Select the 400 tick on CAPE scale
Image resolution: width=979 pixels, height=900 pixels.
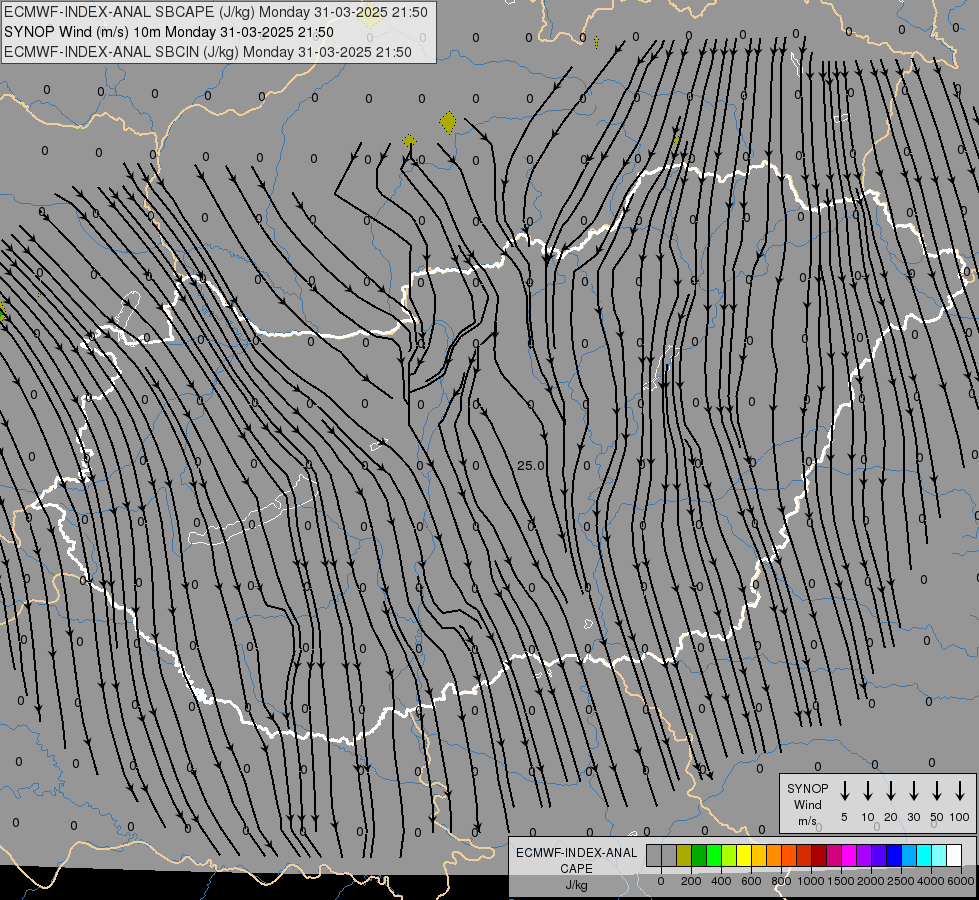(721, 881)
